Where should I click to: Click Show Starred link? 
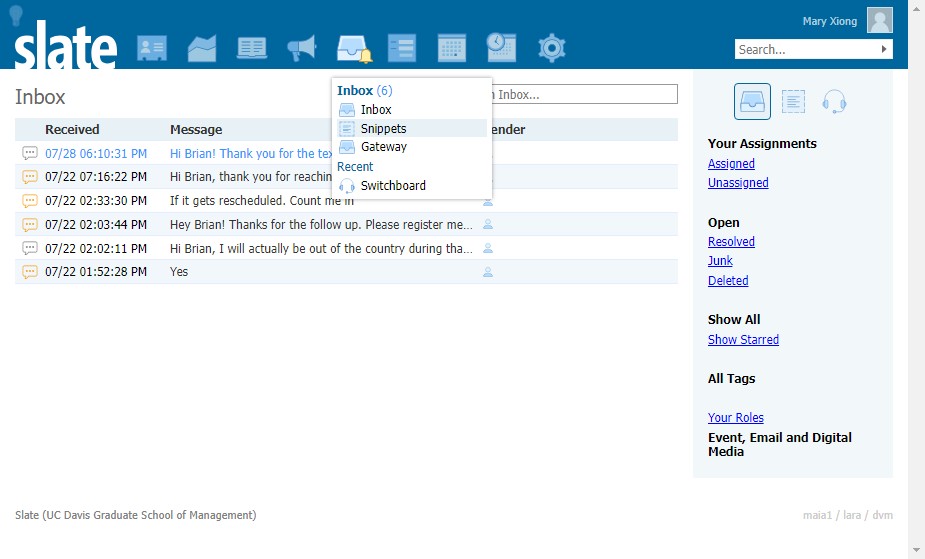click(x=743, y=340)
